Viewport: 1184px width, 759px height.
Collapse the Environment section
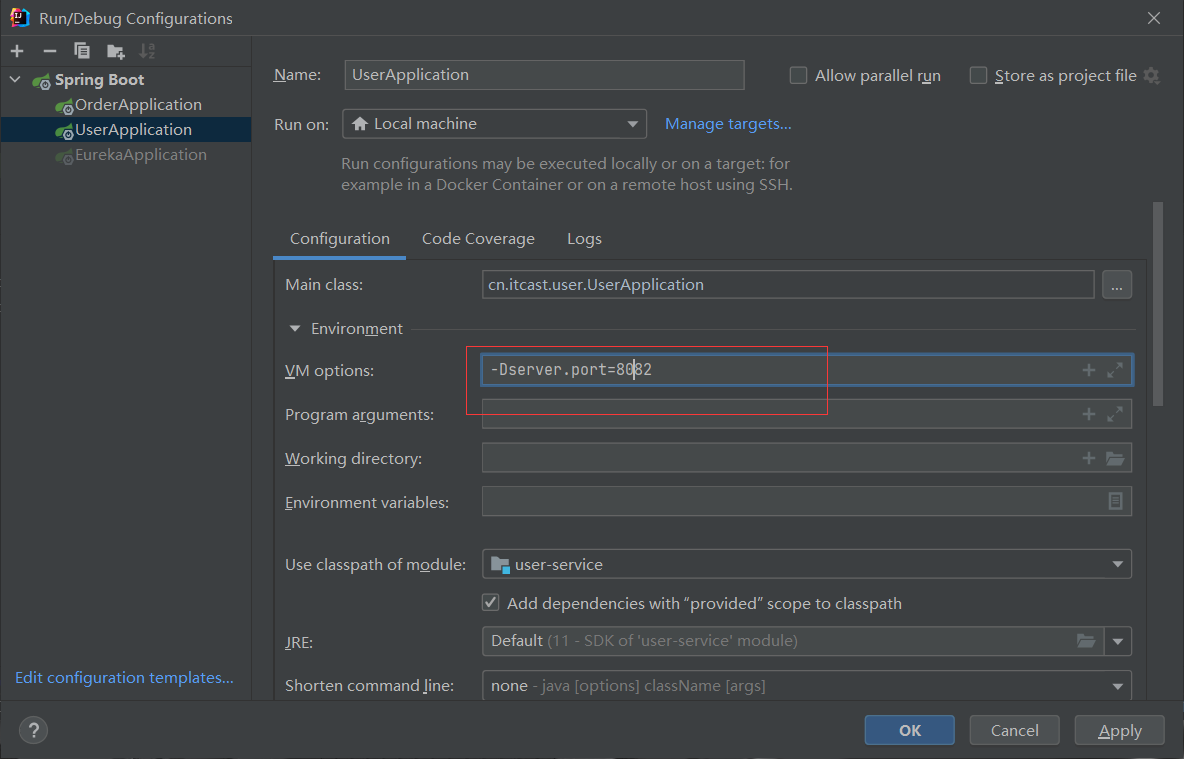(294, 329)
